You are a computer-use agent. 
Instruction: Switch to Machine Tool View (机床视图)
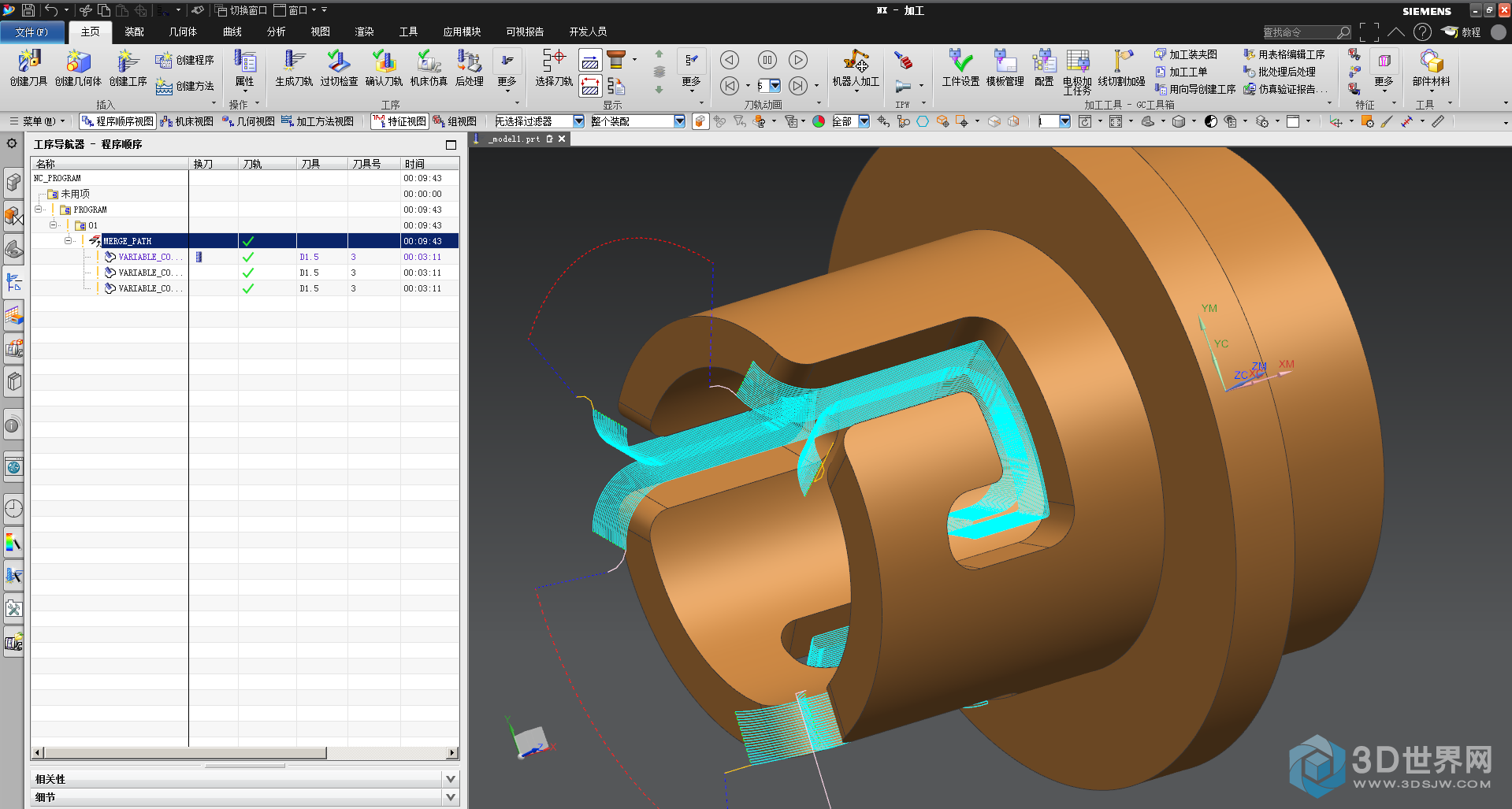[187, 121]
